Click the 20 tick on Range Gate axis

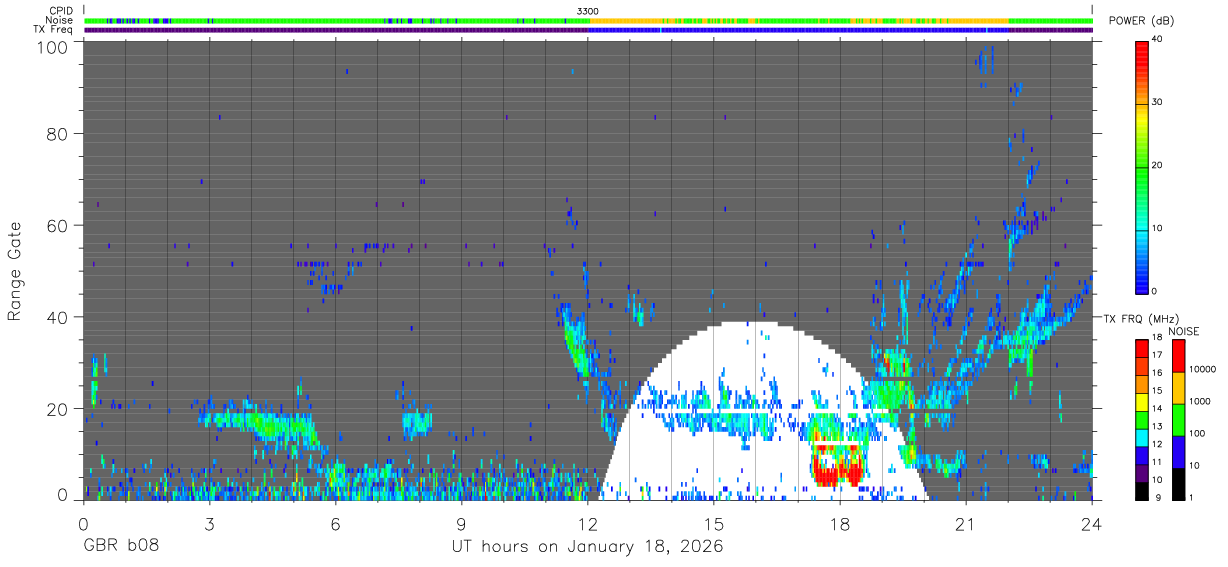58,409
